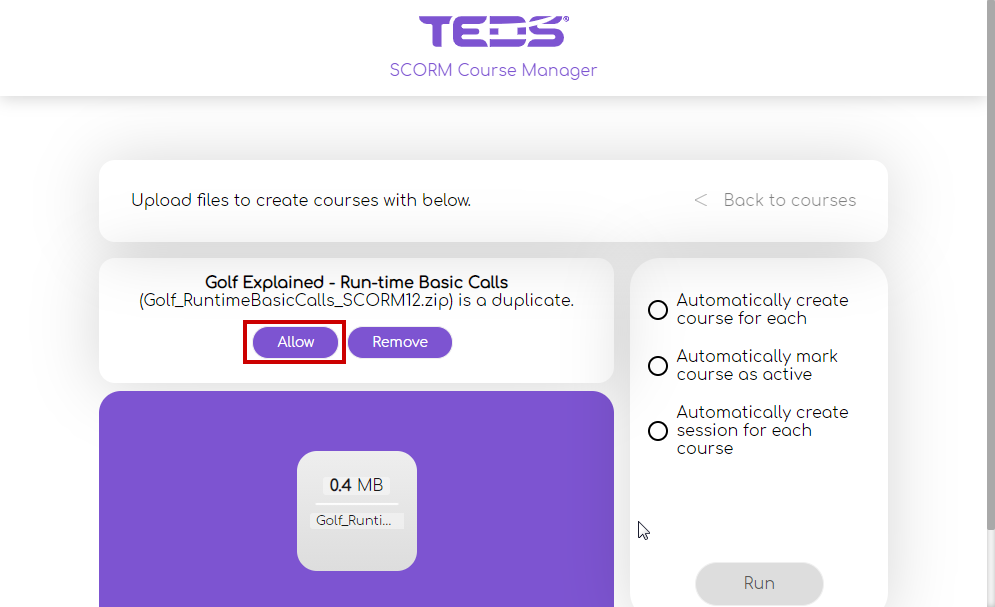This screenshot has height=607, width=995.
Task: Remove the duplicate Golf zip file
Action: coord(400,342)
